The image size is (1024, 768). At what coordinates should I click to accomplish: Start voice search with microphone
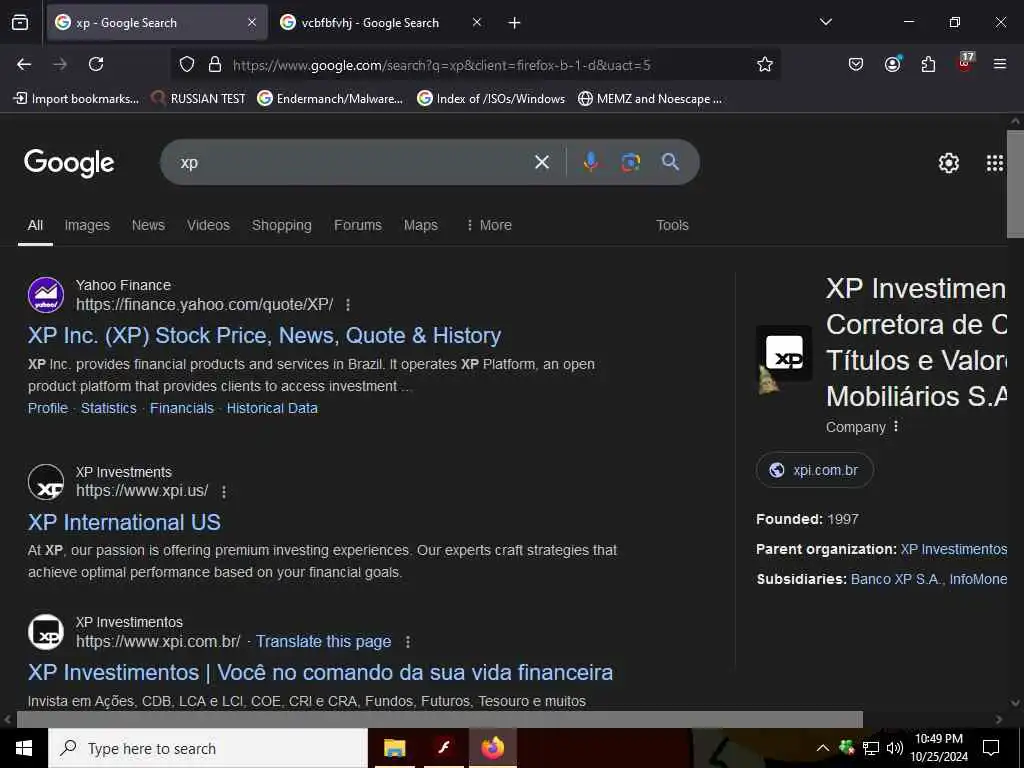tap(590, 162)
